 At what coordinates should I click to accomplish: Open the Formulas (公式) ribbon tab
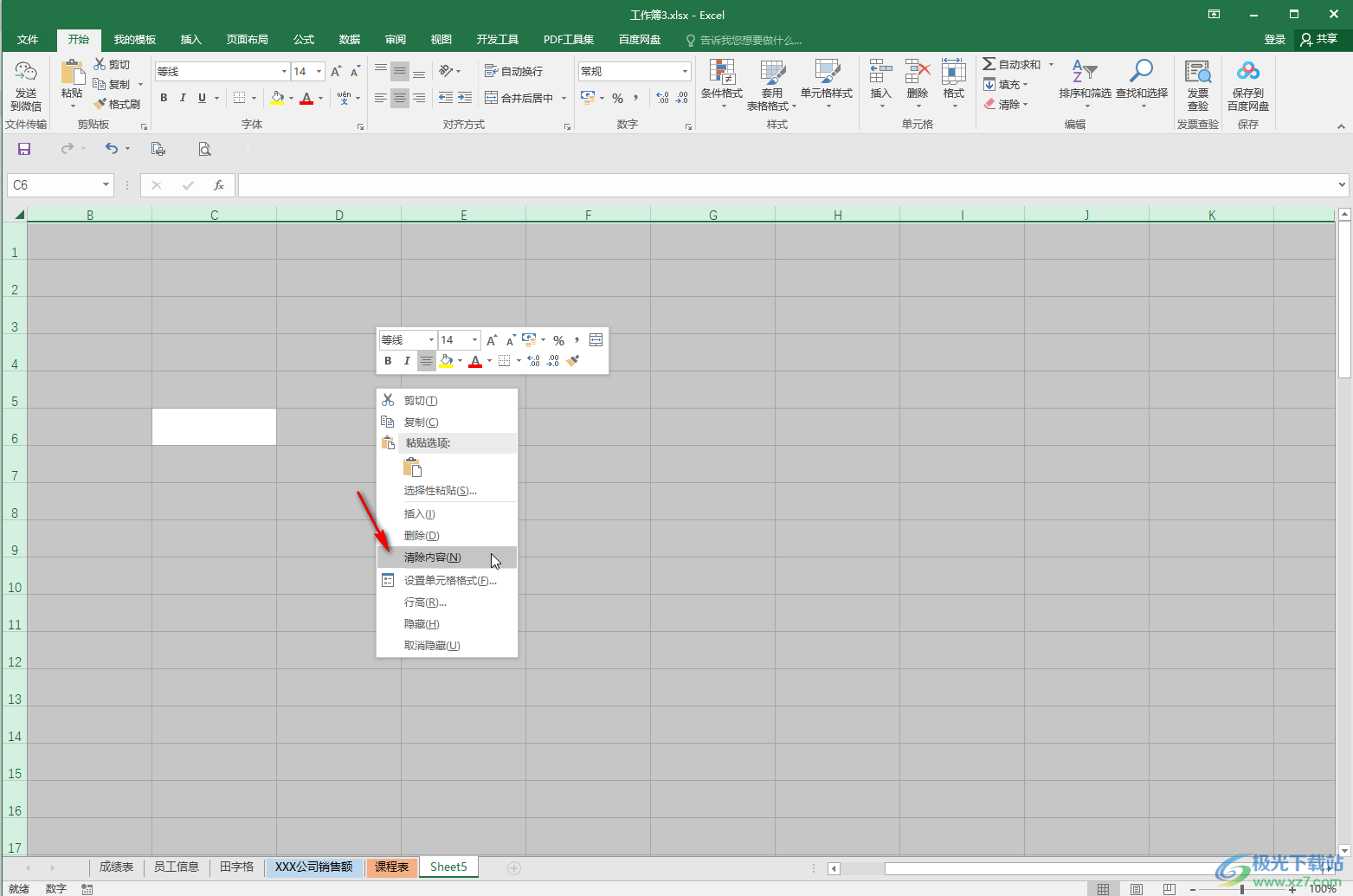click(304, 40)
